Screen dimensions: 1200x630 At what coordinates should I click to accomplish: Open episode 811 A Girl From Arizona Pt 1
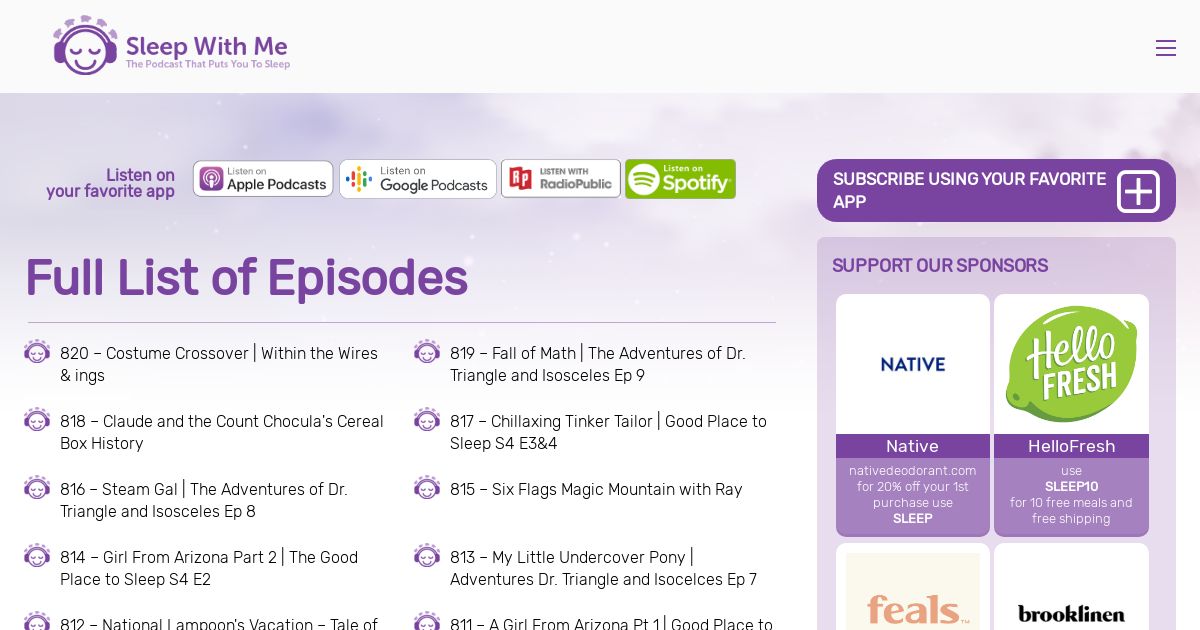611,623
